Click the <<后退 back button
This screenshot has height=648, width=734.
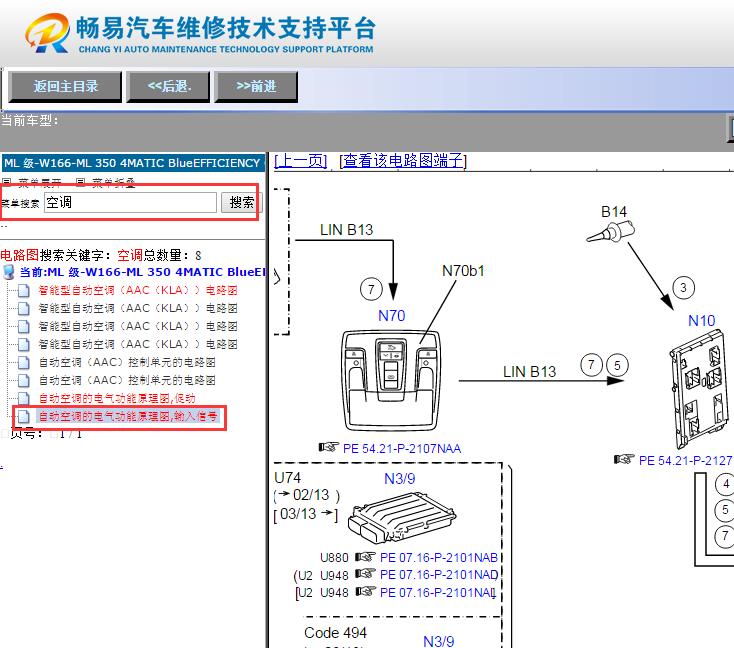(x=169, y=87)
